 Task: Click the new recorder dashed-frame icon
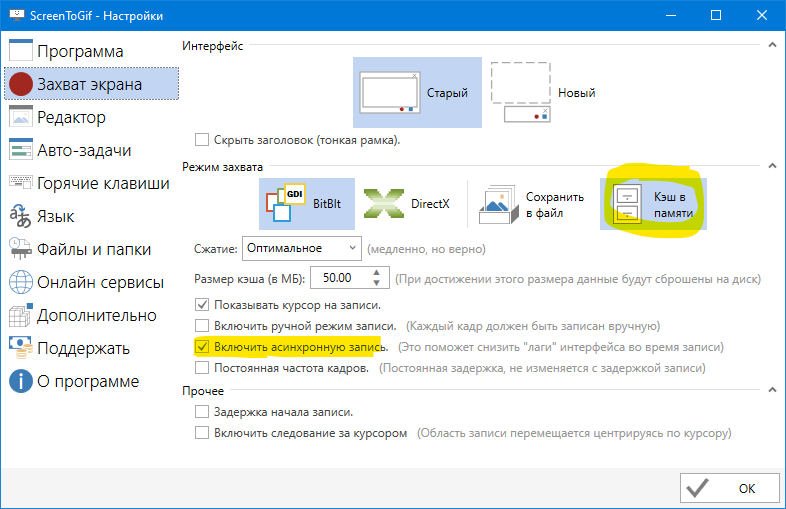[x=520, y=92]
